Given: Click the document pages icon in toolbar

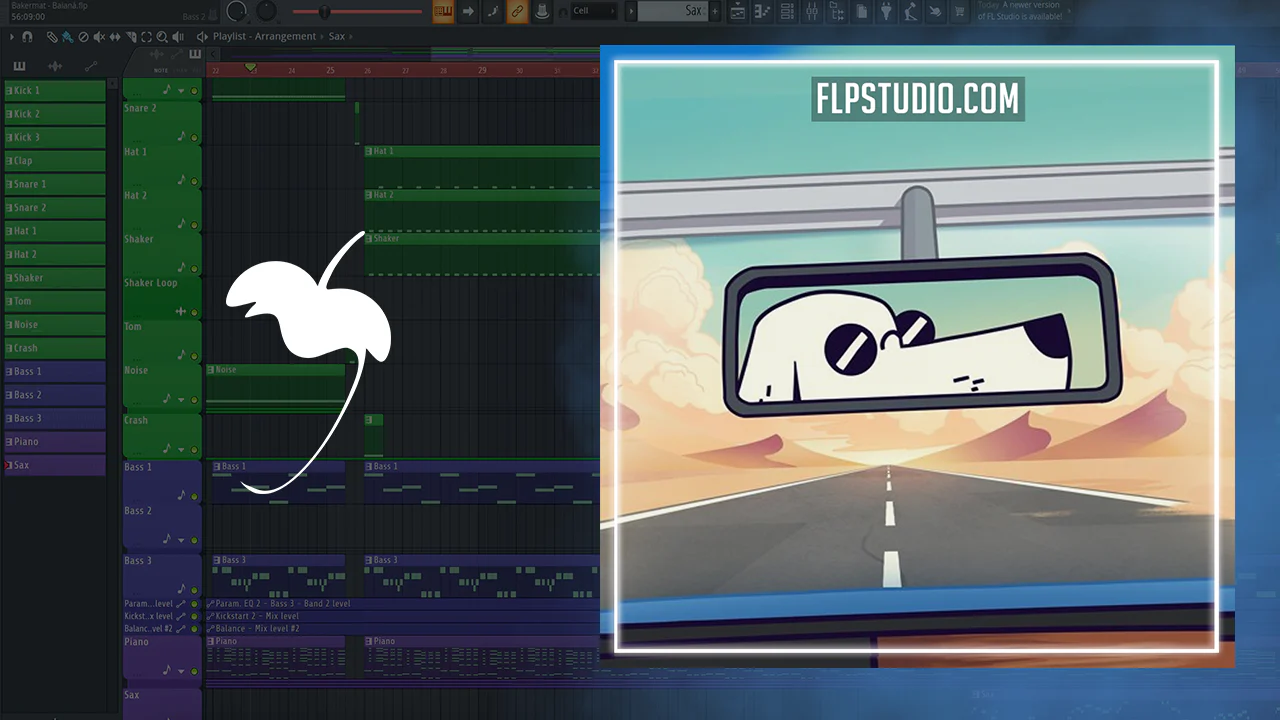Looking at the screenshot, I should pyautogui.click(x=862, y=12).
